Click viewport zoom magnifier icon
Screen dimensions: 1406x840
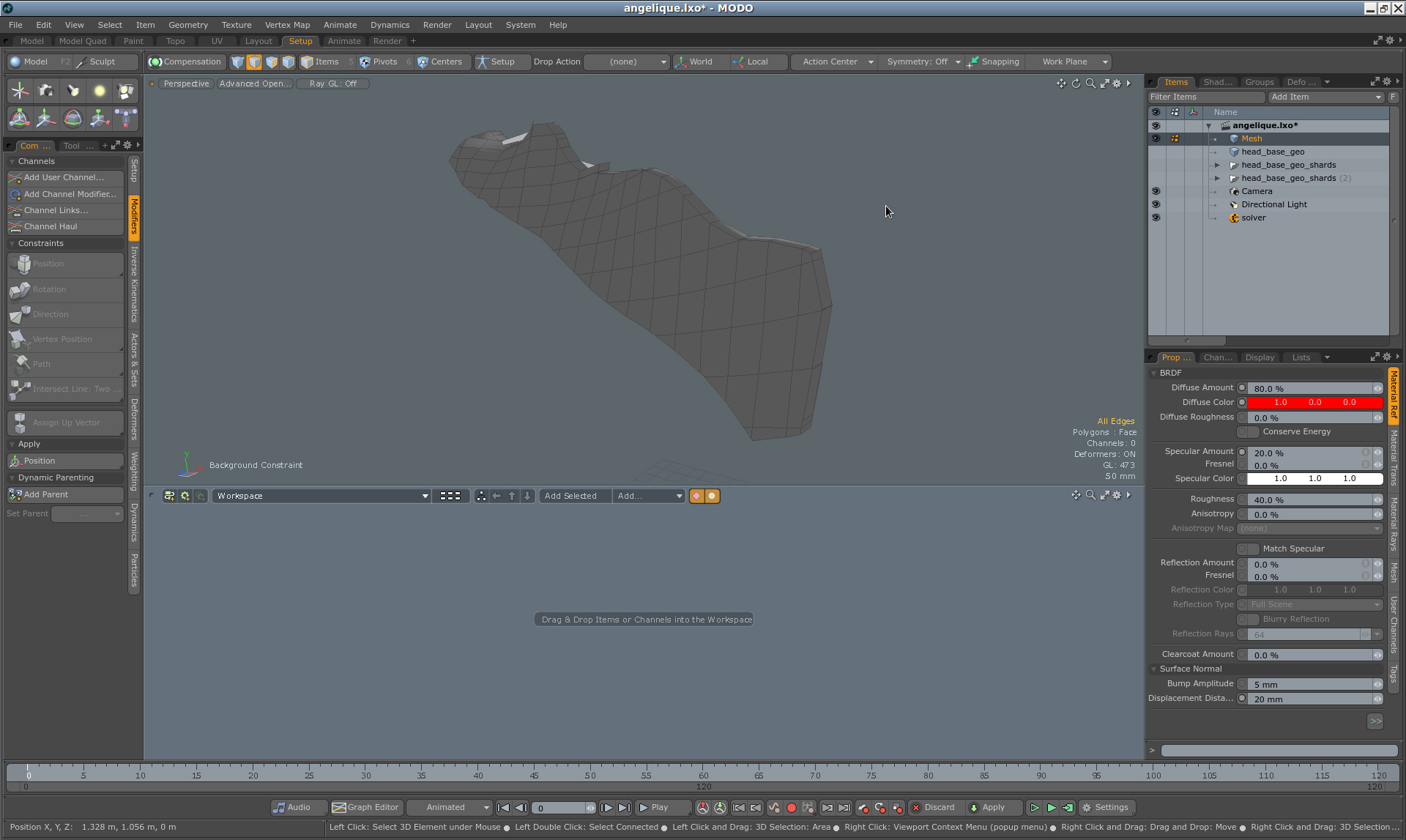coord(1090,83)
